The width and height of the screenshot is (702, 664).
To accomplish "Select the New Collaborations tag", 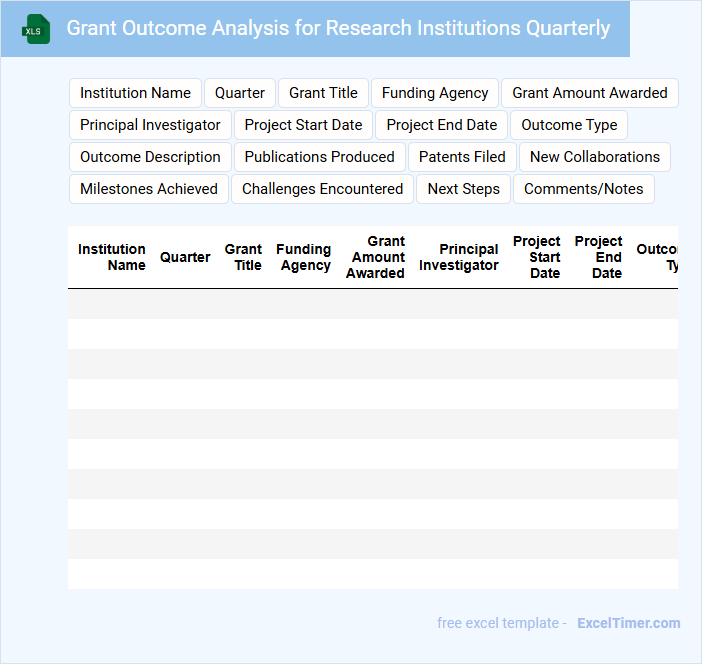I will click(x=594, y=157).
